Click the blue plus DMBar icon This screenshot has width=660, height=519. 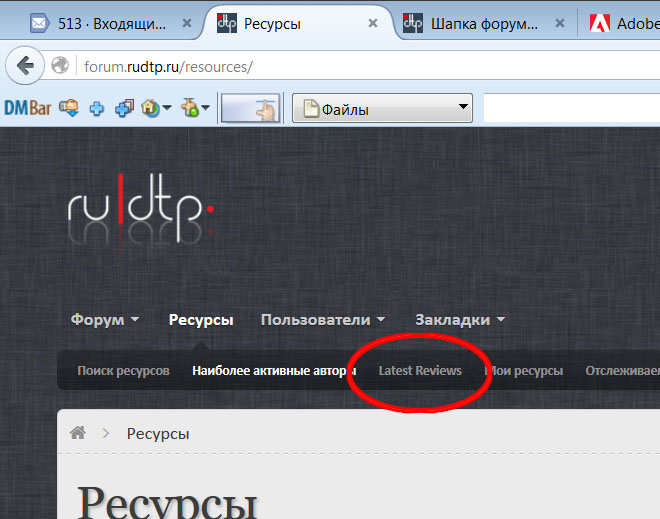coord(97,109)
